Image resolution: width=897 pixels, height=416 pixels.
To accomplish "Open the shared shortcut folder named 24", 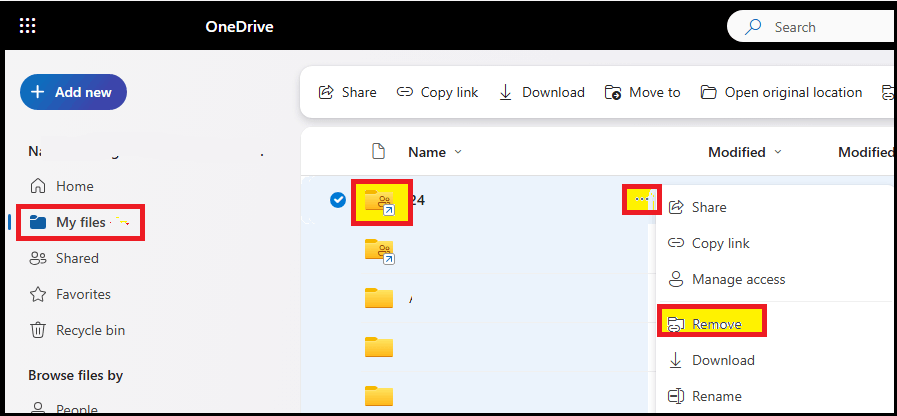I will 380,201.
